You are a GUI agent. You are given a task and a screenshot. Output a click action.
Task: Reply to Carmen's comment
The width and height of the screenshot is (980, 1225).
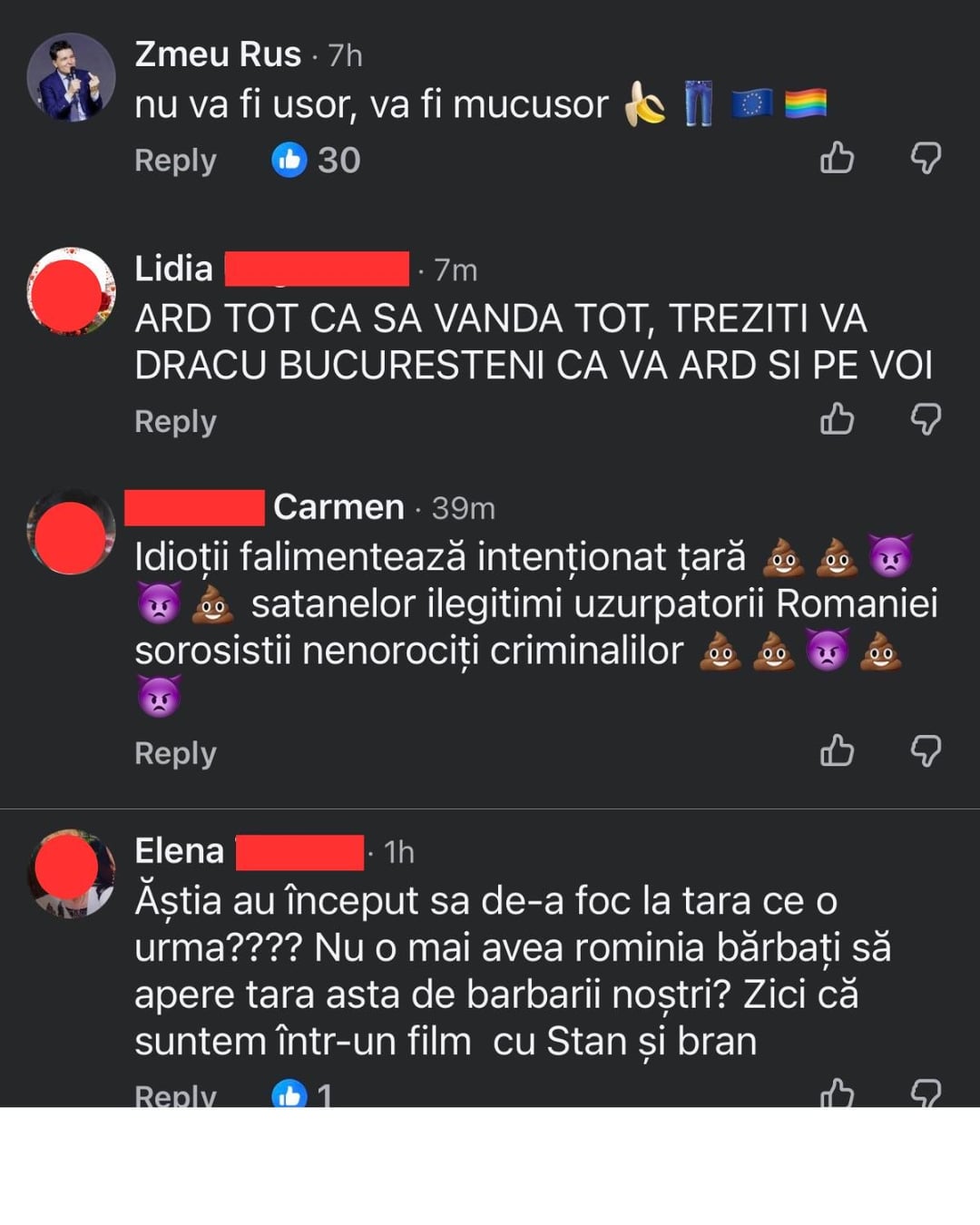point(175,753)
